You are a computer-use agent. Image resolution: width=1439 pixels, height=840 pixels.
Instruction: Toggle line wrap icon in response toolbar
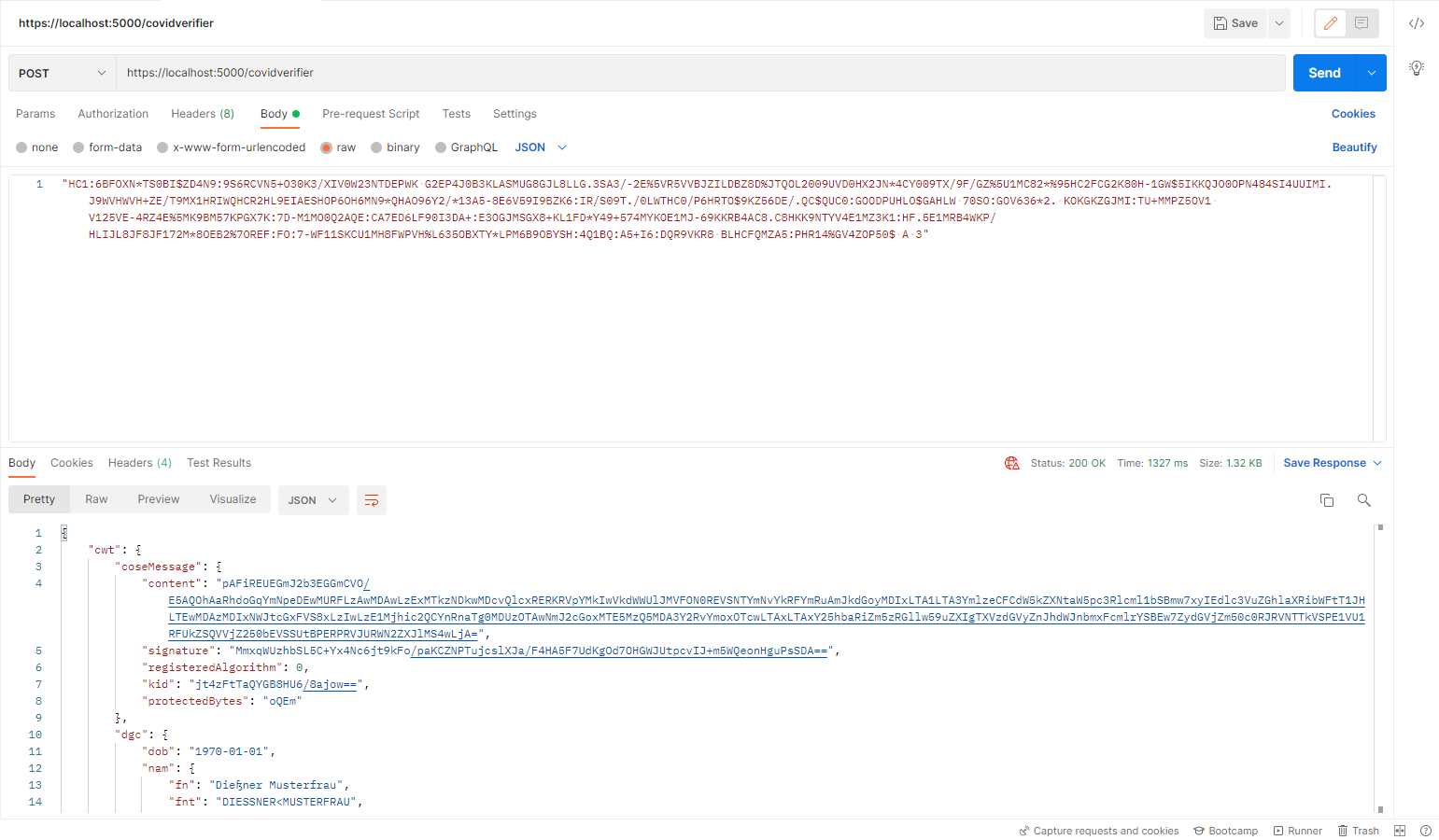(372, 500)
